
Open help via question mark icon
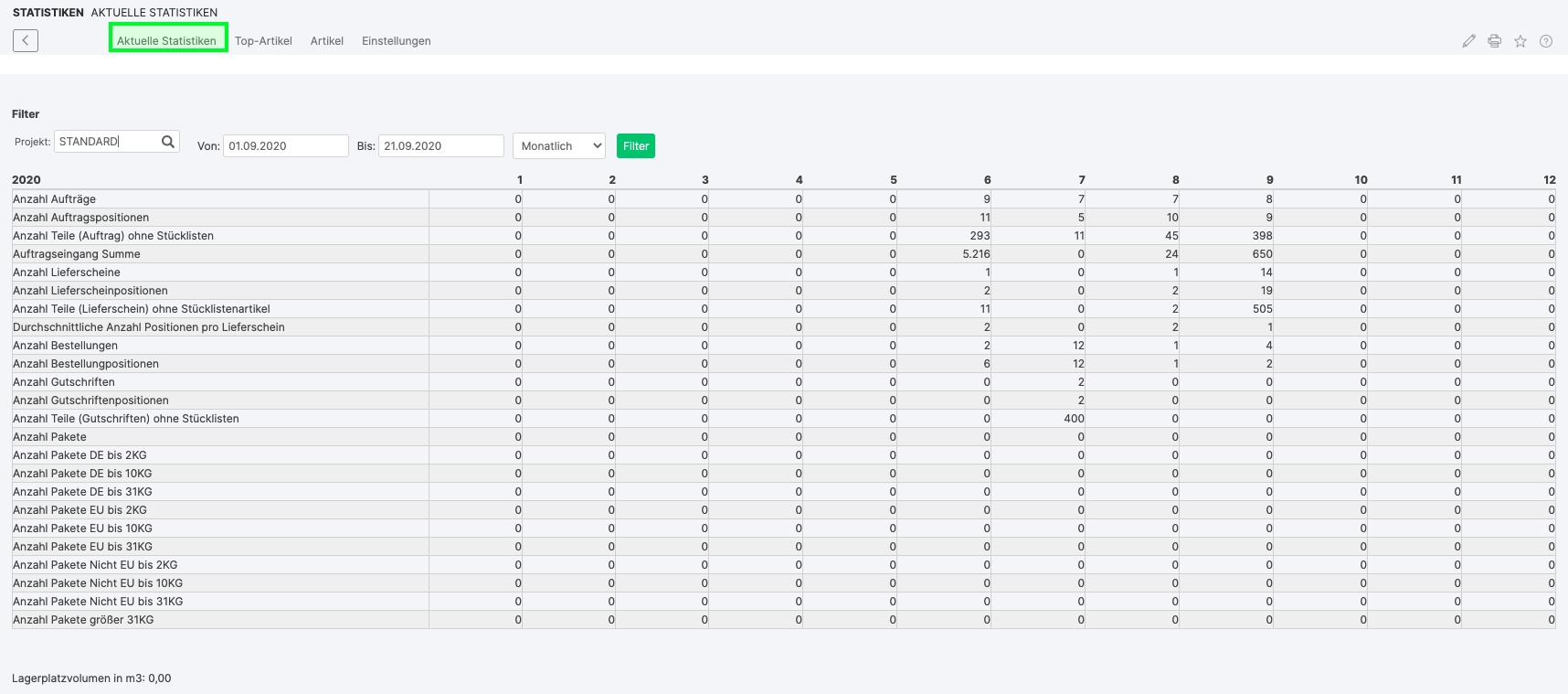pos(1545,41)
